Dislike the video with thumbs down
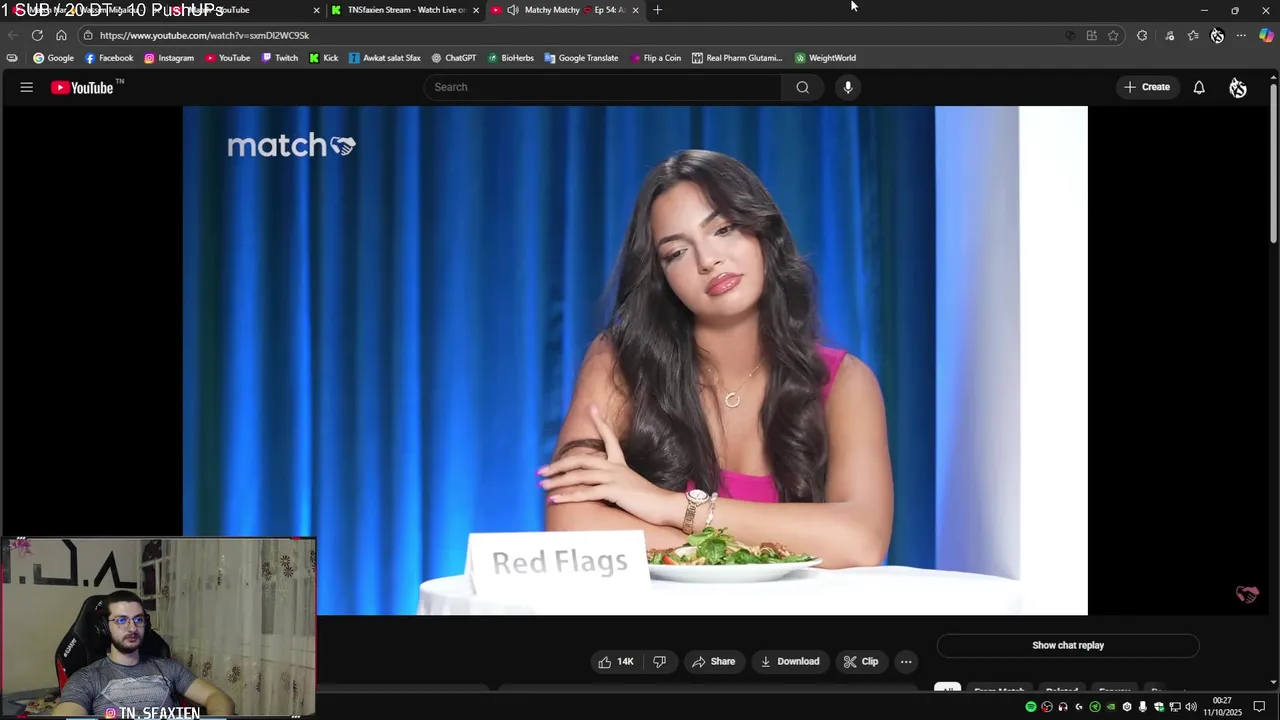 point(659,661)
